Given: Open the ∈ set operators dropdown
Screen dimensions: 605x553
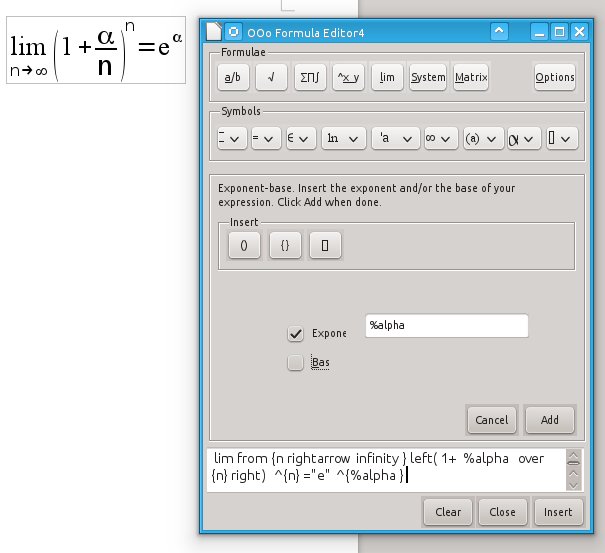Looking at the screenshot, I should click(300, 140).
